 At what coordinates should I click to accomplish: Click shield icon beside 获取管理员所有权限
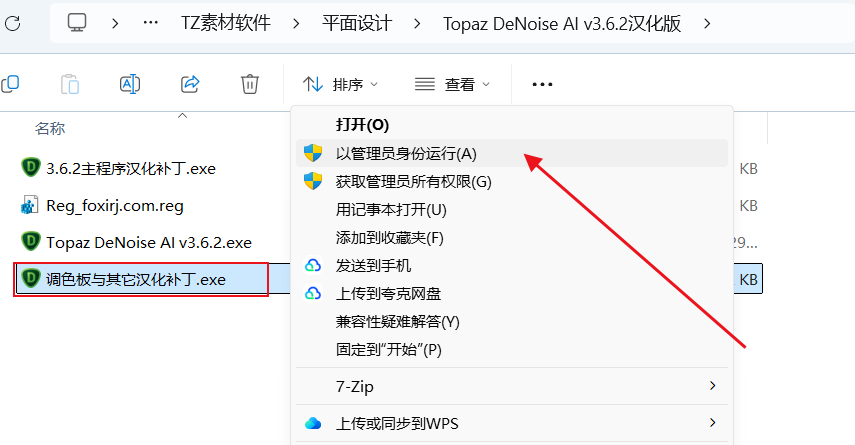pos(313,181)
